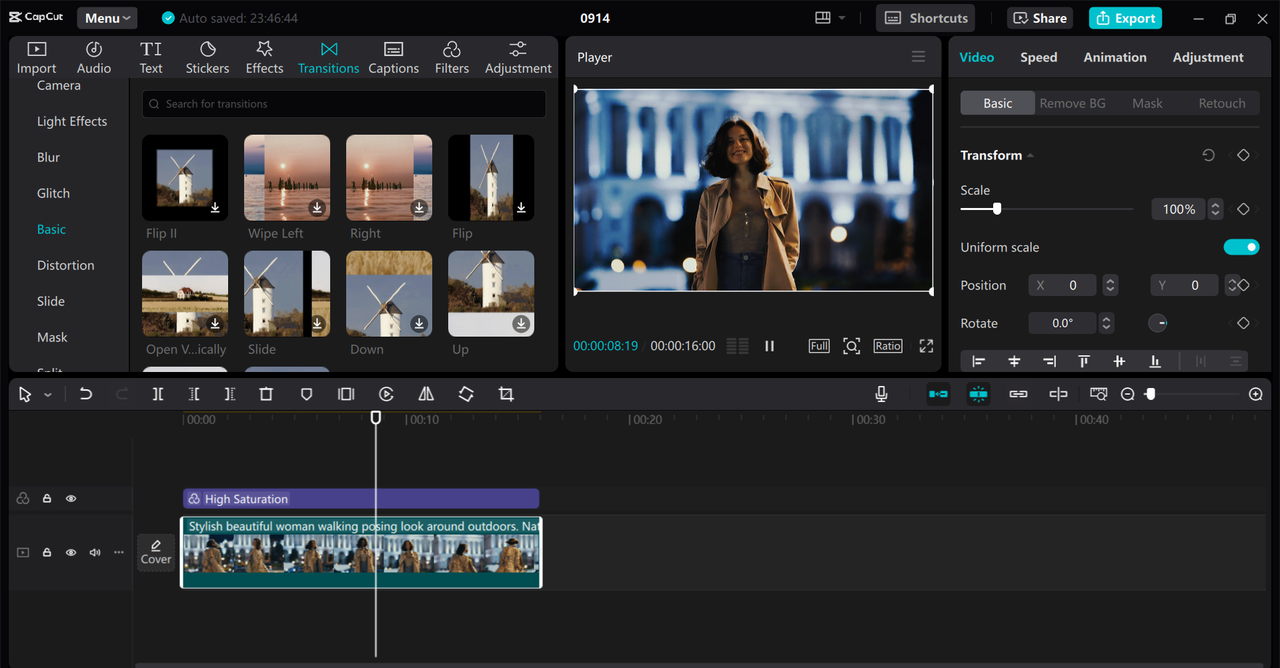Image resolution: width=1280 pixels, height=668 pixels.
Task: Choose the Glitch transition category
Action: (53, 193)
